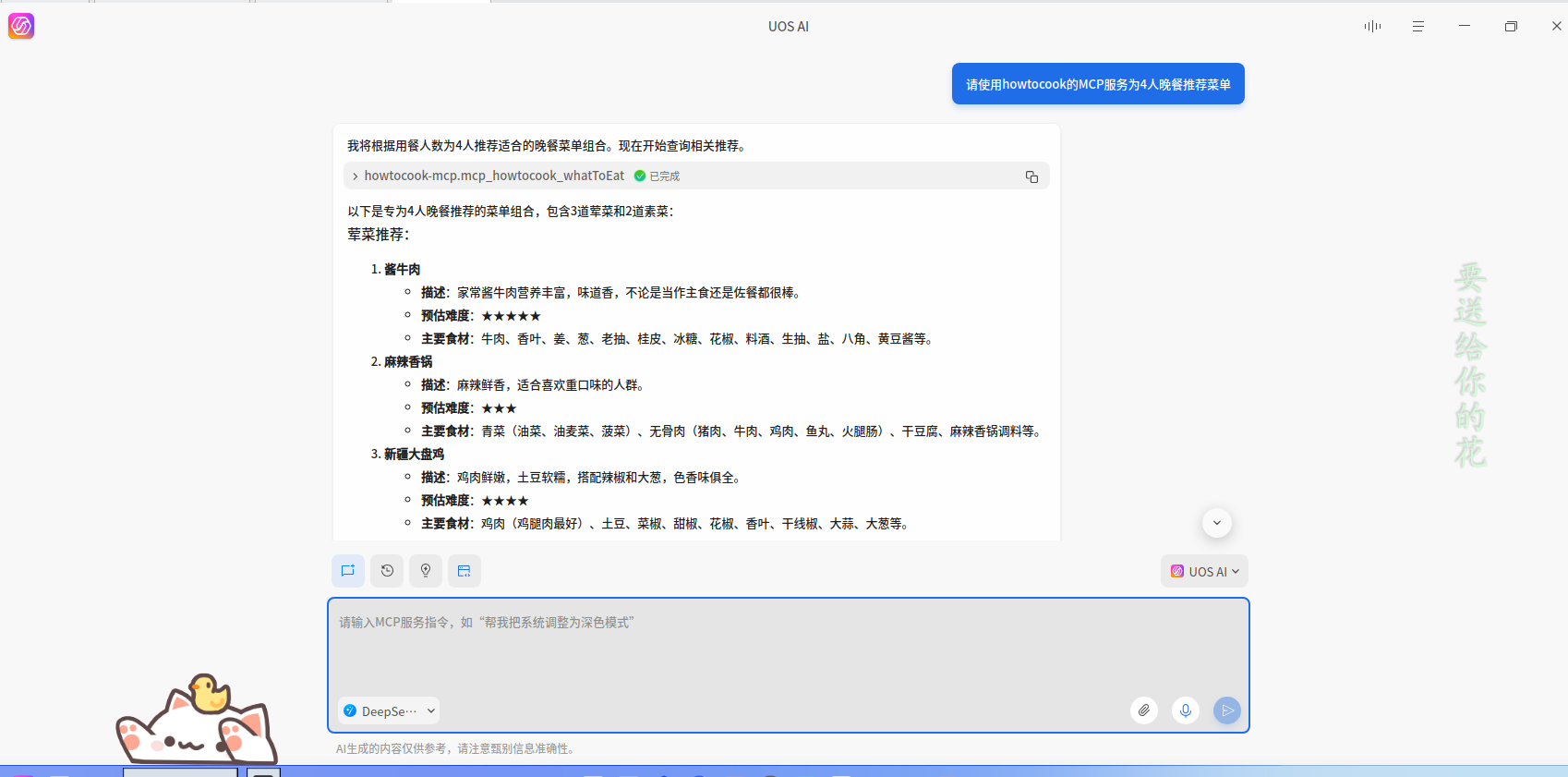Minimize the UOS AI window

[1465, 26]
